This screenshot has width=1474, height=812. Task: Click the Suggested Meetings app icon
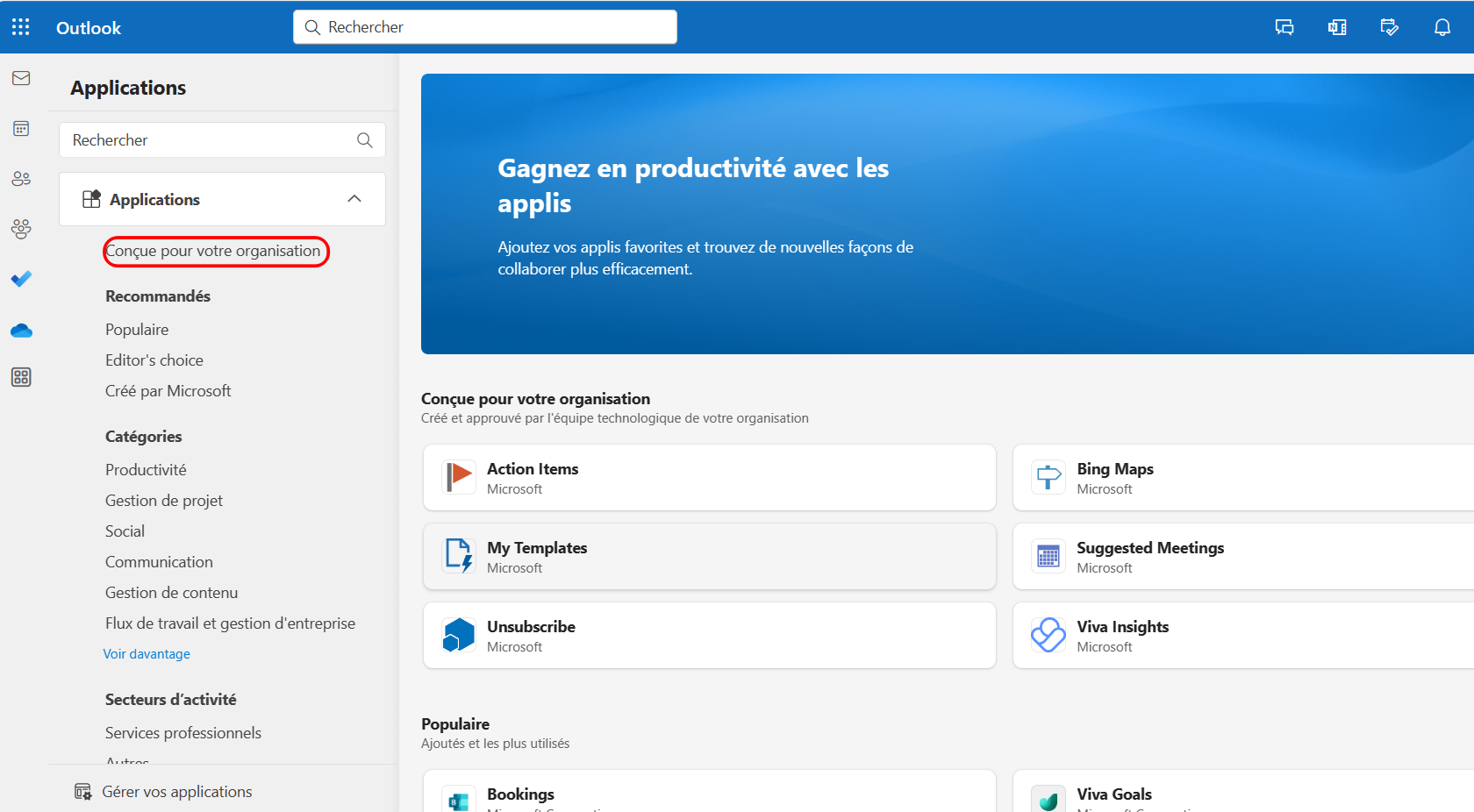coord(1048,556)
